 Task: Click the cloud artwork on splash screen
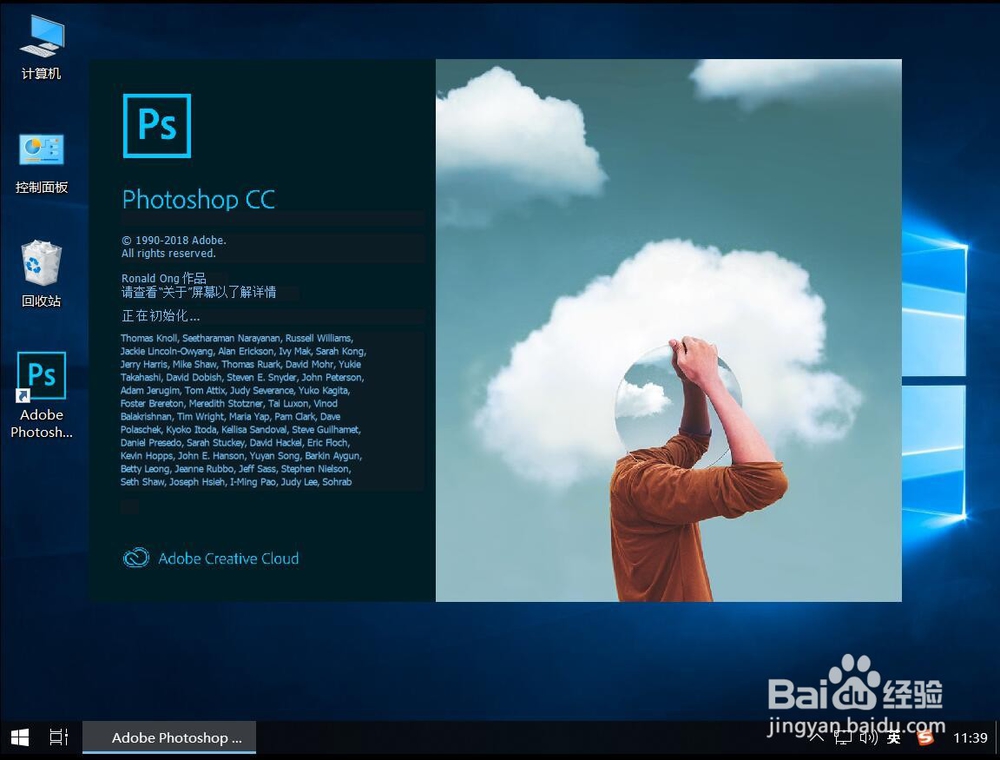[x=668, y=330]
